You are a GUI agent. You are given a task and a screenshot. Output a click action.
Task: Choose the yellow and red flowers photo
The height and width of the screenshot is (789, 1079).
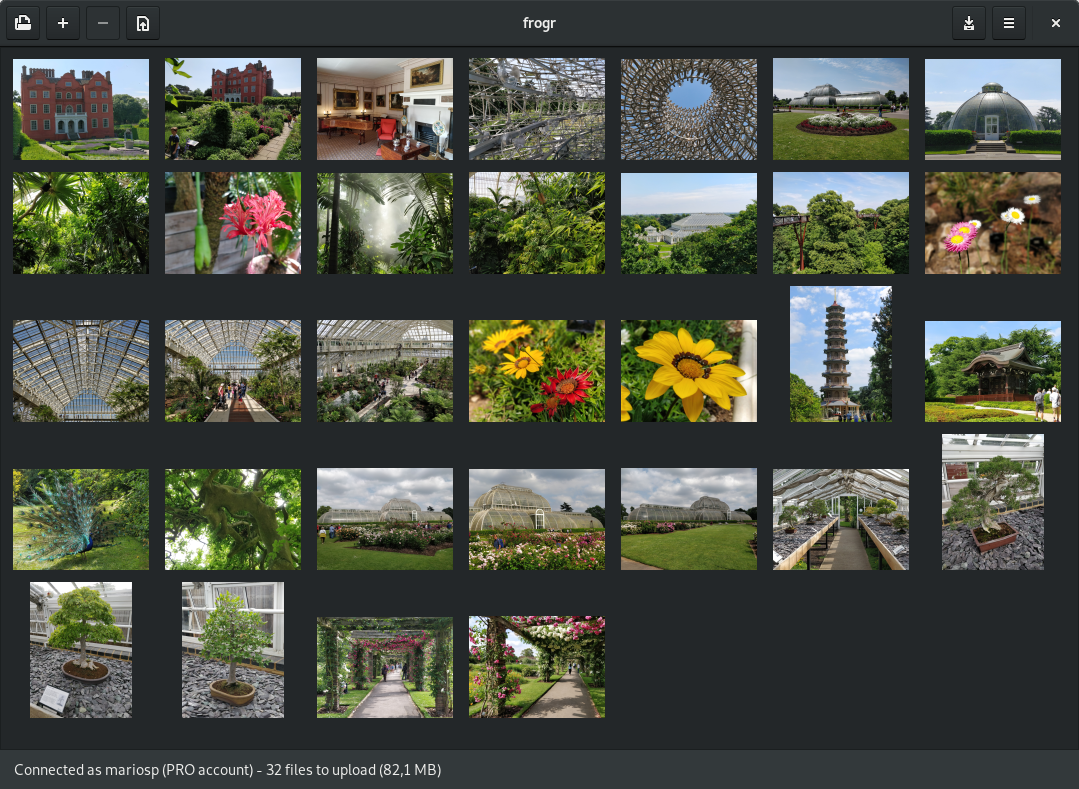537,371
